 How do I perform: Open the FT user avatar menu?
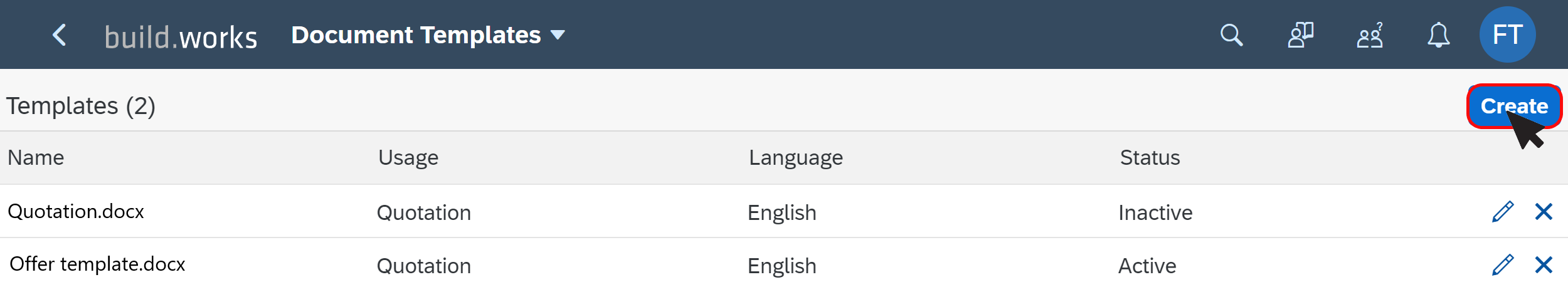click(x=1507, y=34)
